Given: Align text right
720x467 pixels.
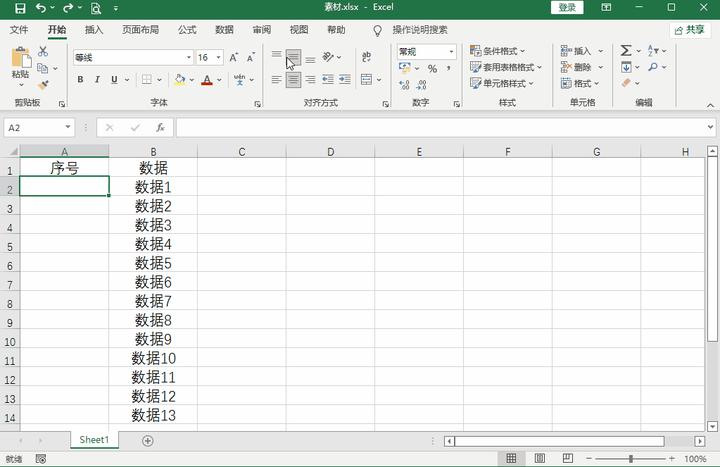Looking at the screenshot, I should [310, 80].
